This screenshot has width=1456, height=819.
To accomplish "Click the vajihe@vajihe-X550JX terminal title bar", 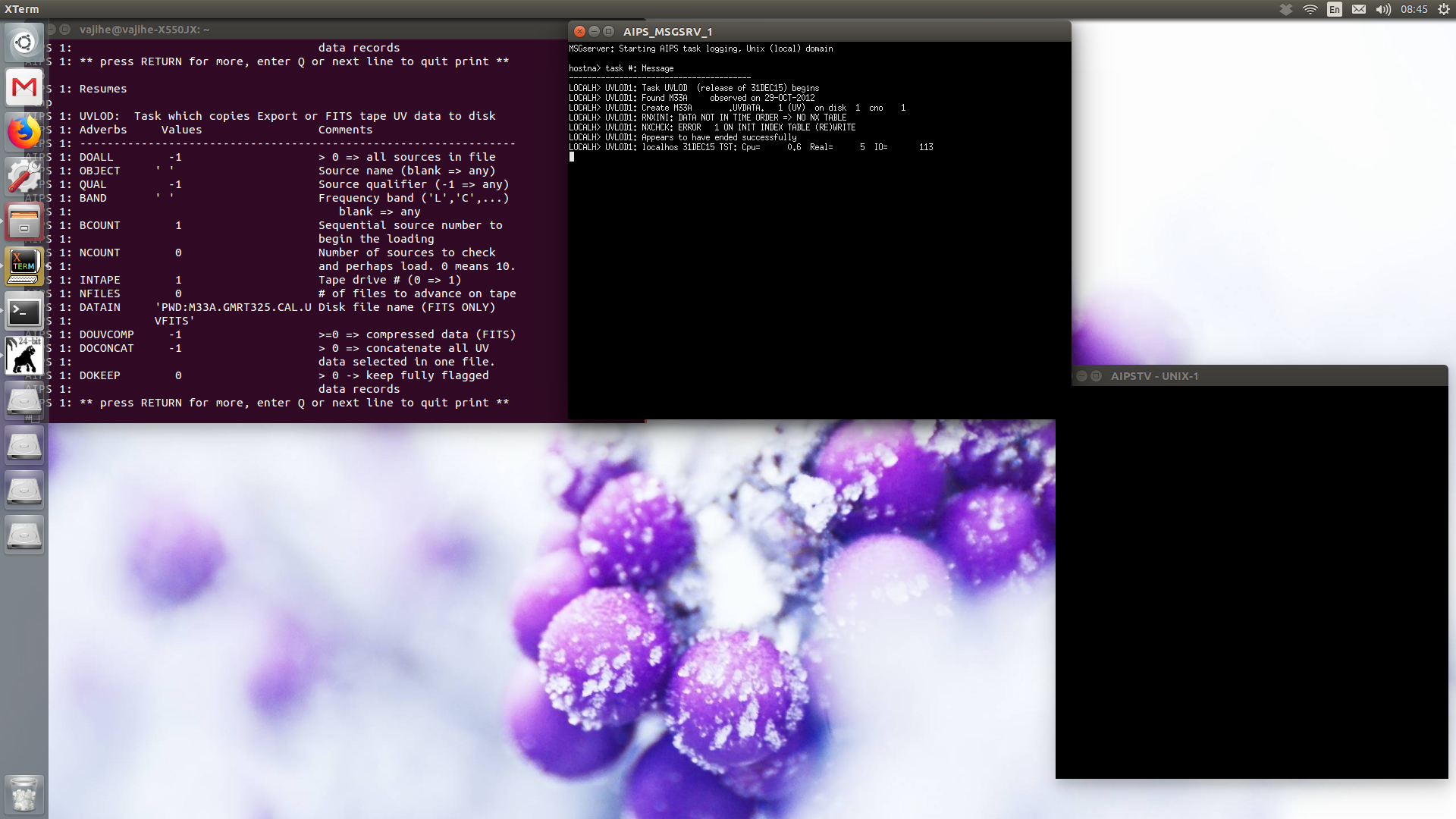I will click(303, 30).
